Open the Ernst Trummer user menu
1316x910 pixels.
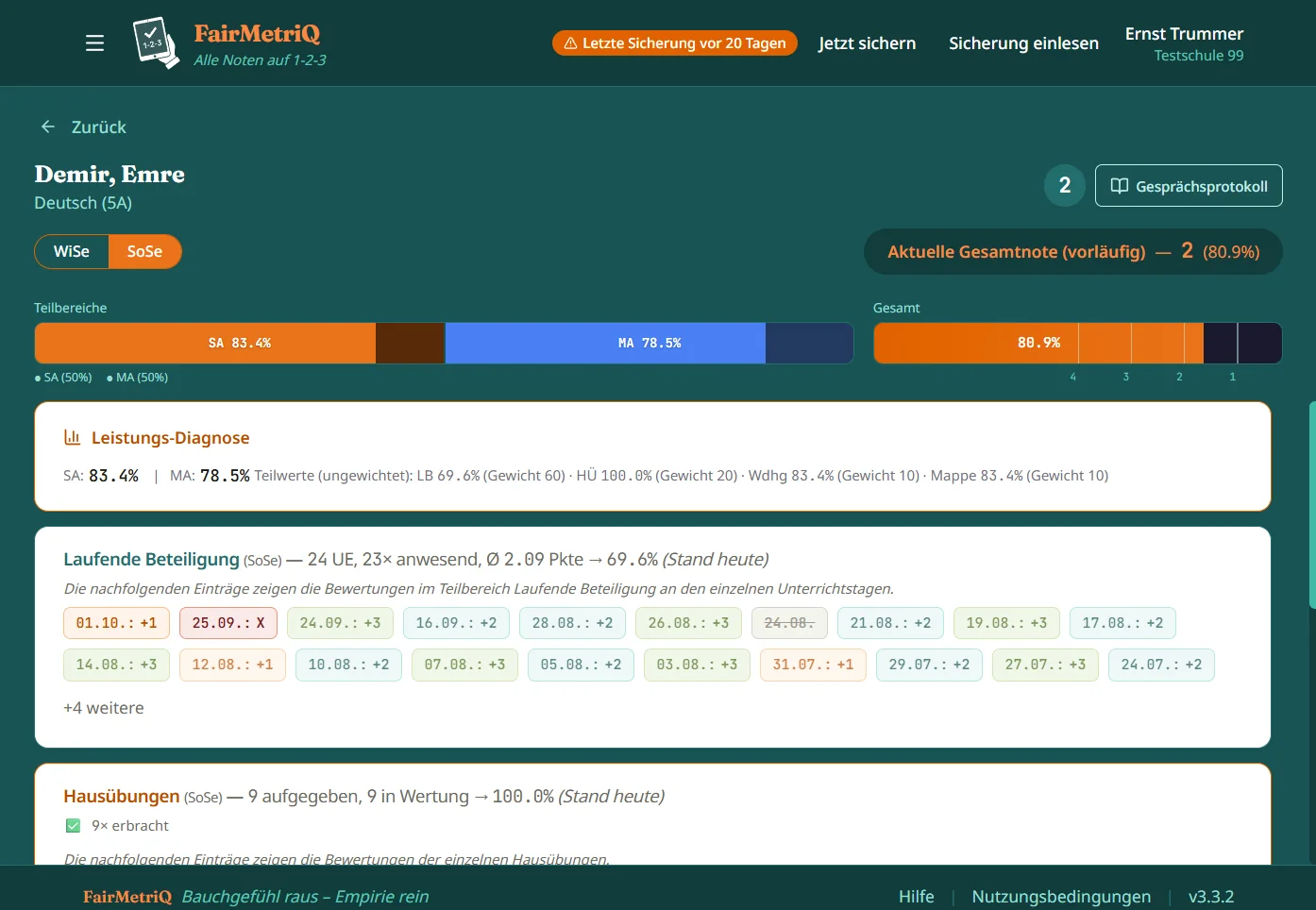pyautogui.click(x=1184, y=43)
